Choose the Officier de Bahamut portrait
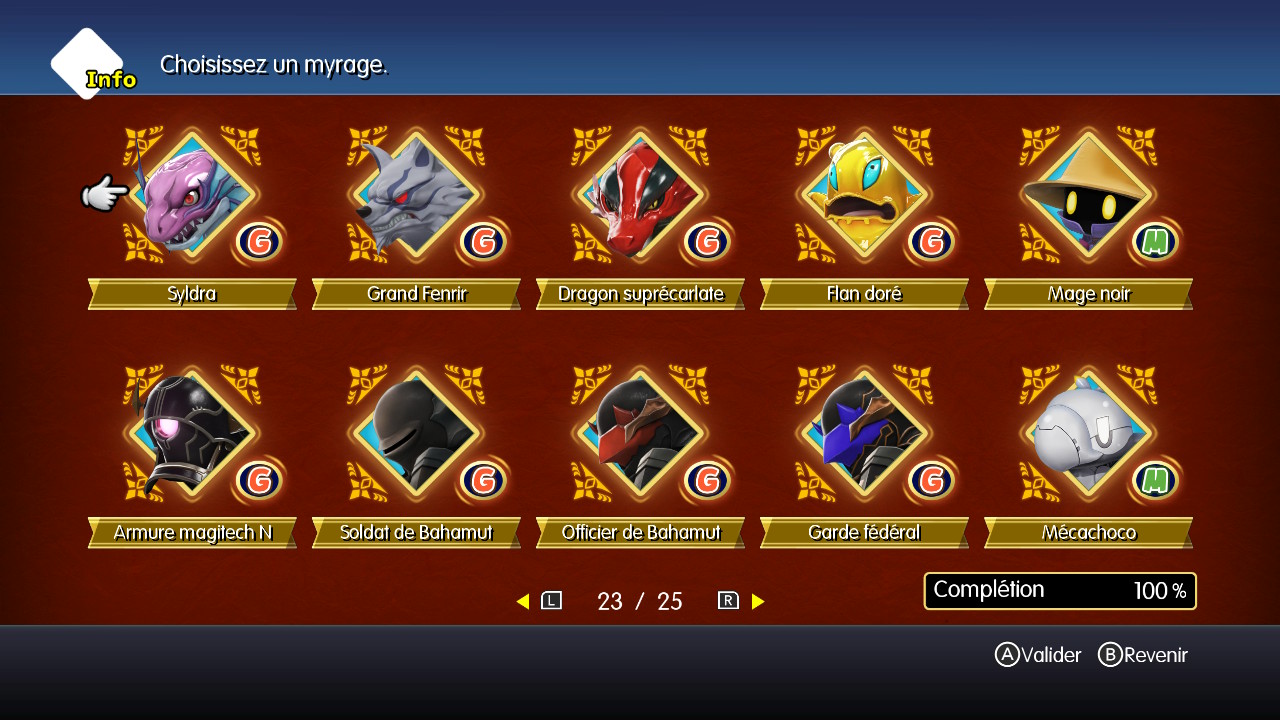 point(640,434)
